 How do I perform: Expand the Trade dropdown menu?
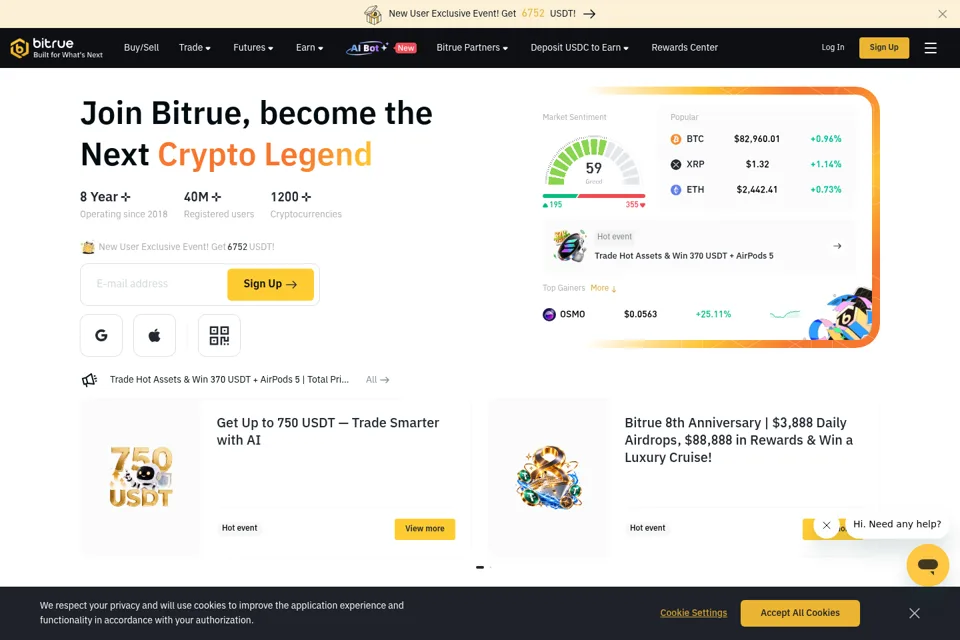click(x=195, y=48)
